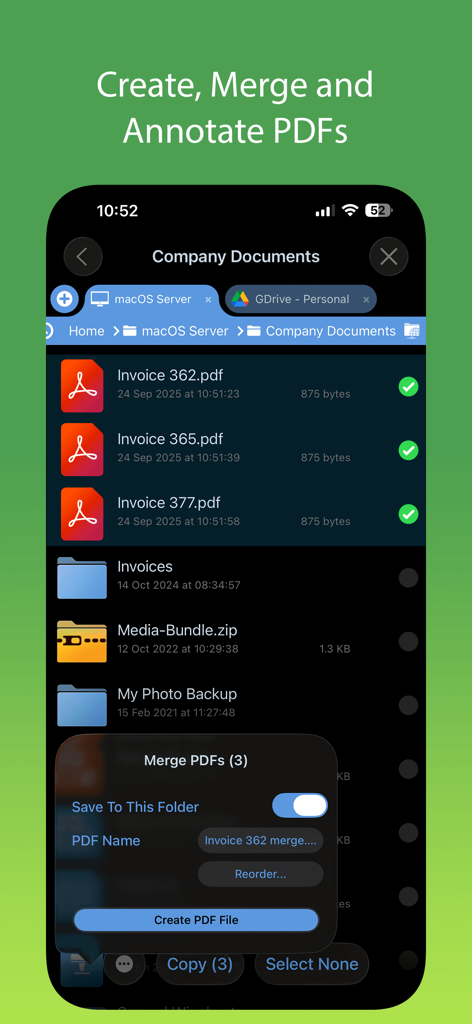Select the Media-Bundle.zip checkbox
Viewport: 472px width, 1024px height.
click(x=408, y=641)
